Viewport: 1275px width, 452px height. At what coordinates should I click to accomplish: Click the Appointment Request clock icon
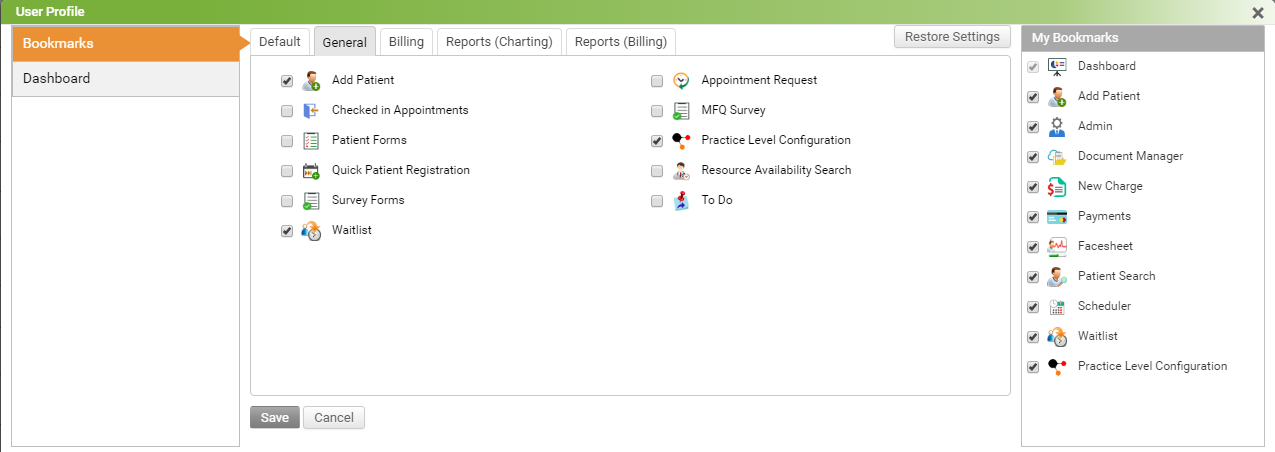point(681,81)
